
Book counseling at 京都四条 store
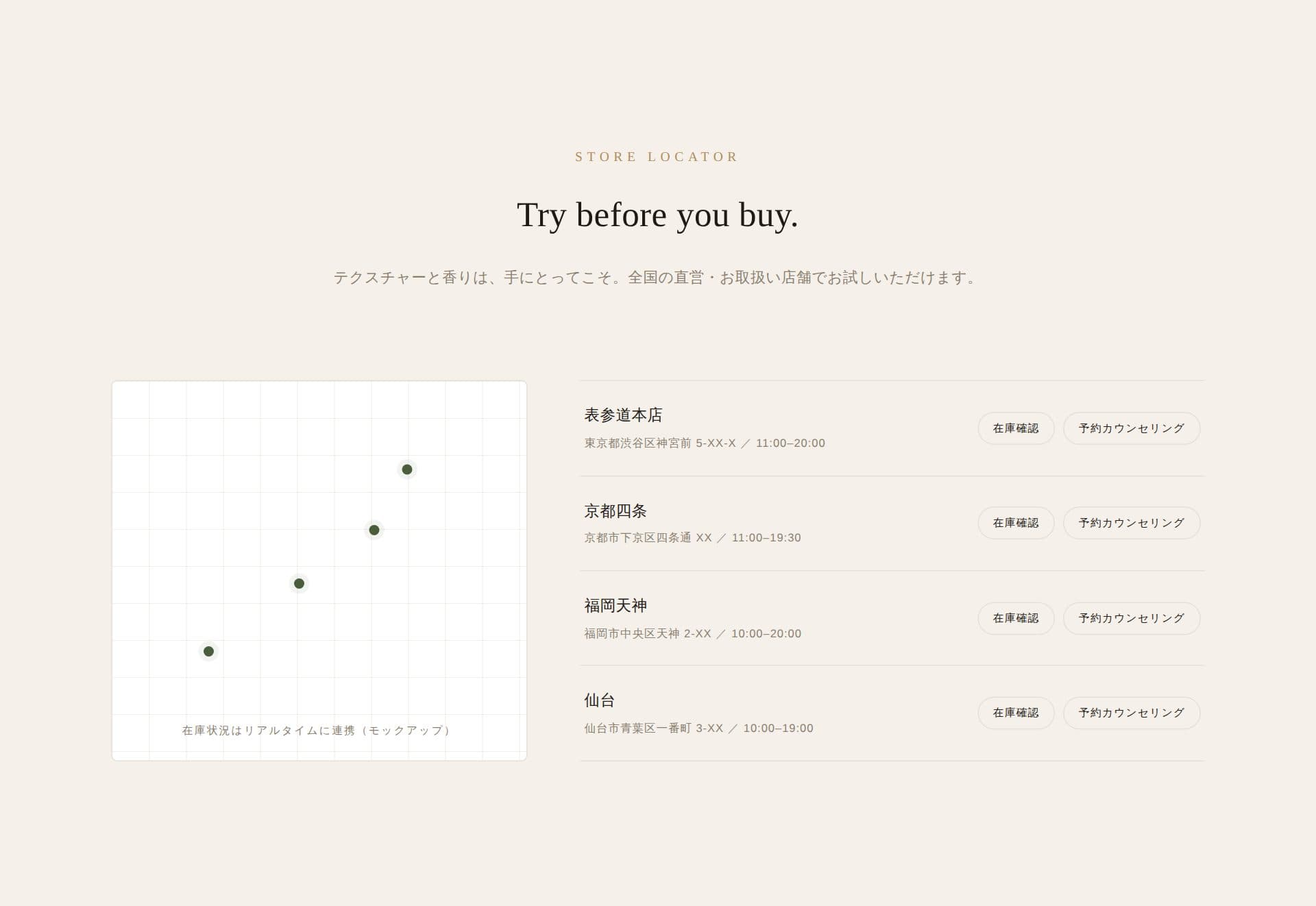(1131, 523)
